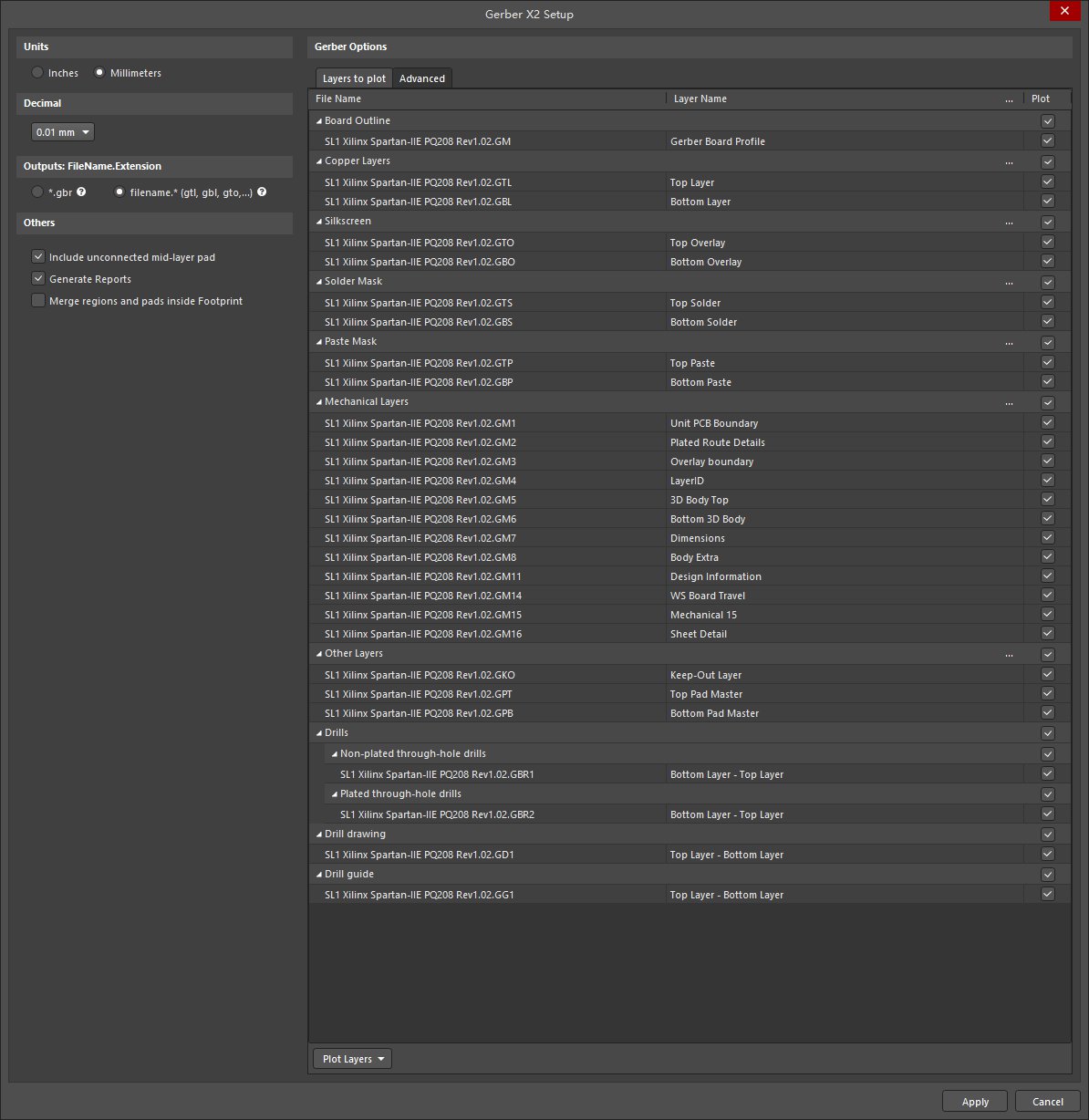
Task: Close the Gerber X2 Setup dialog
Action: (1063, 11)
